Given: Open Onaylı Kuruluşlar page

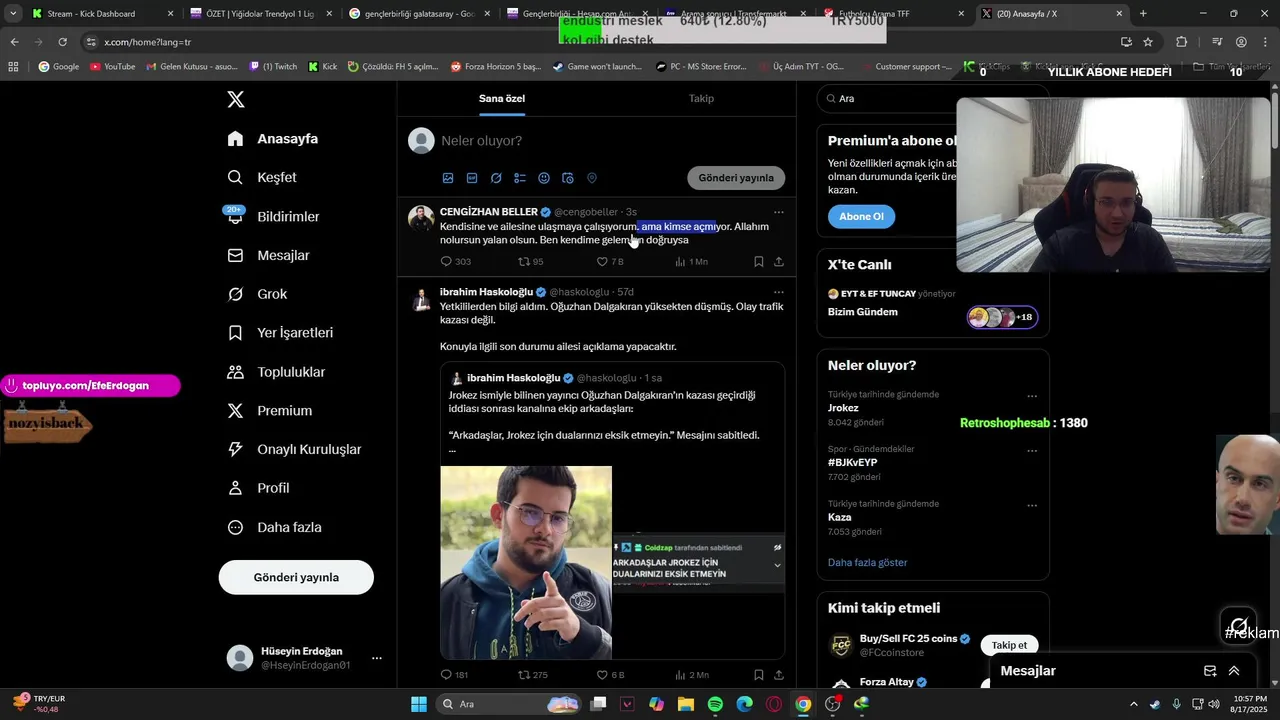Looking at the screenshot, I should click(294, 450).
